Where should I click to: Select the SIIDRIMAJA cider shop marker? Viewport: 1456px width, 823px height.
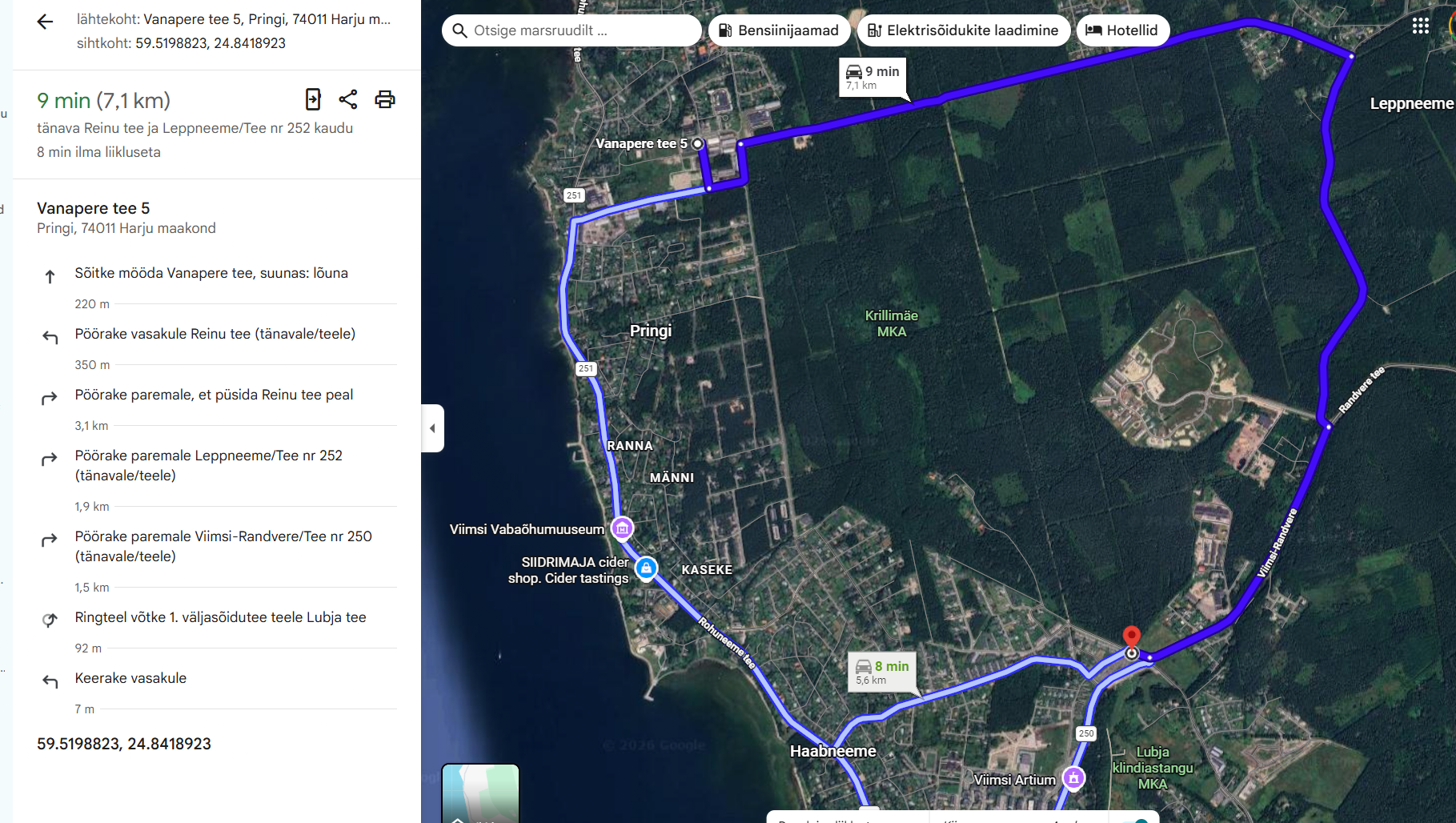pos(646,568)
